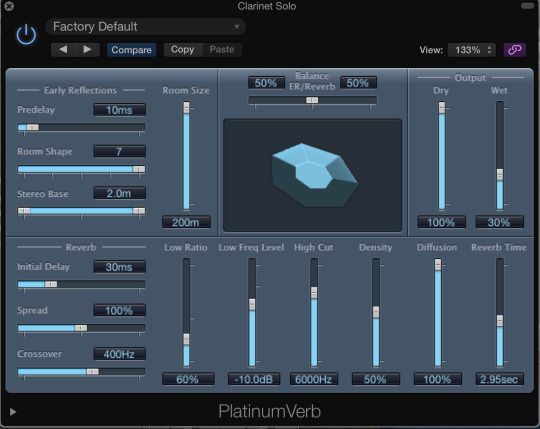Click the Room Shape slider handle
540x429 pixels.
pos(139,169)
